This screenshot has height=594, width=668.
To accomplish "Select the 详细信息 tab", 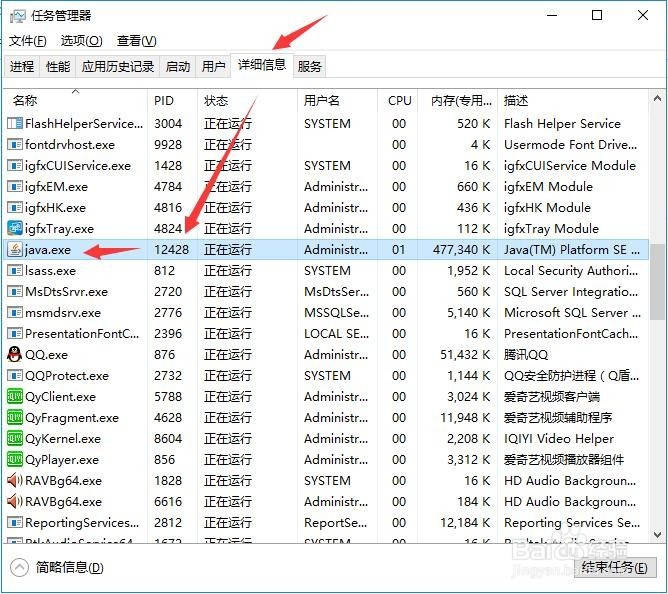I will [x=262, y=65].
